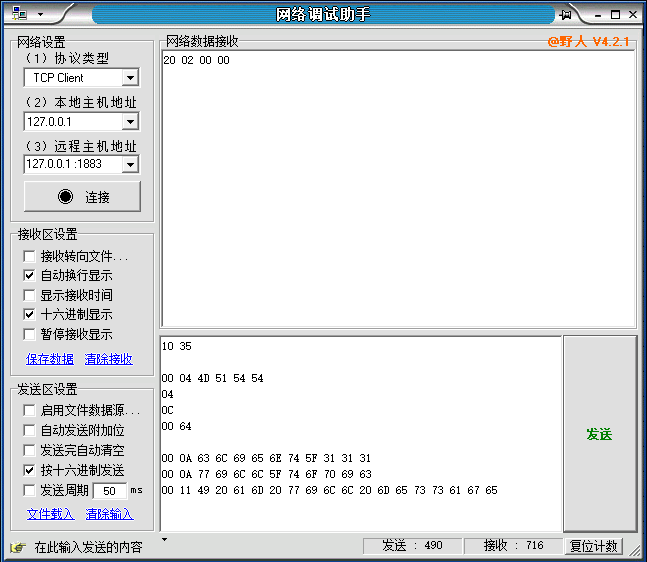Viewport: 647px width, 562px height.
Task: Click the '10 35' line in send area
Action: click(177, 346)
